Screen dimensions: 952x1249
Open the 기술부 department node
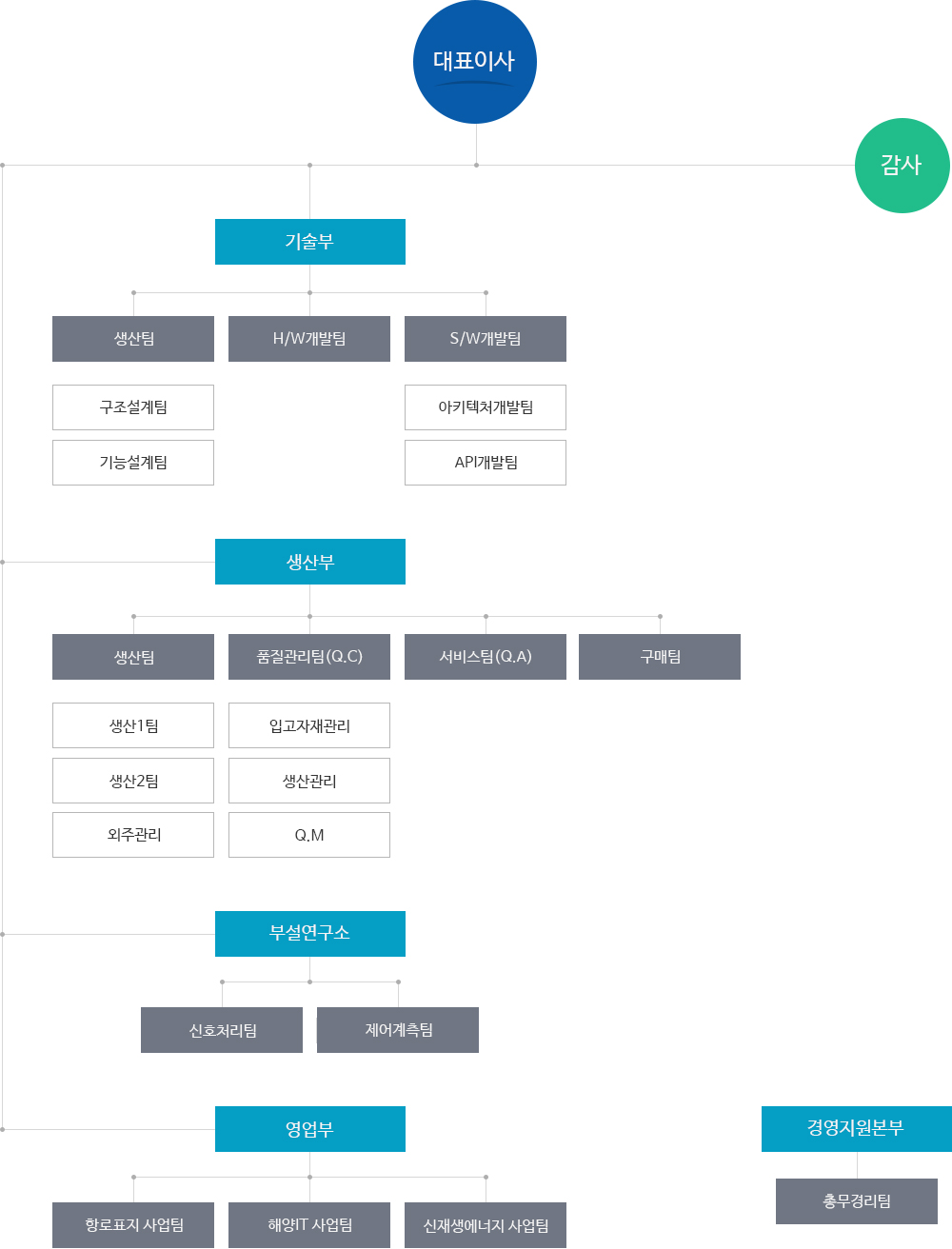(x=310, y=242)
